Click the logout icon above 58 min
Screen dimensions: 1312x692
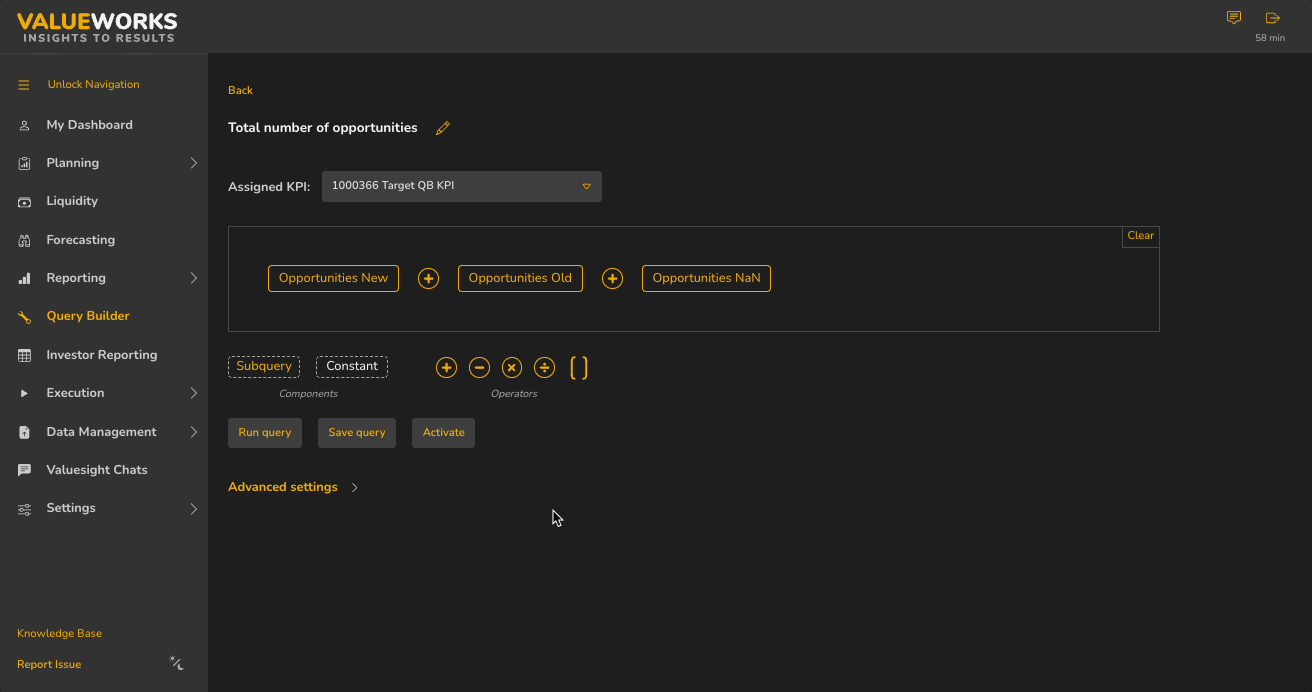point(1272,18)
